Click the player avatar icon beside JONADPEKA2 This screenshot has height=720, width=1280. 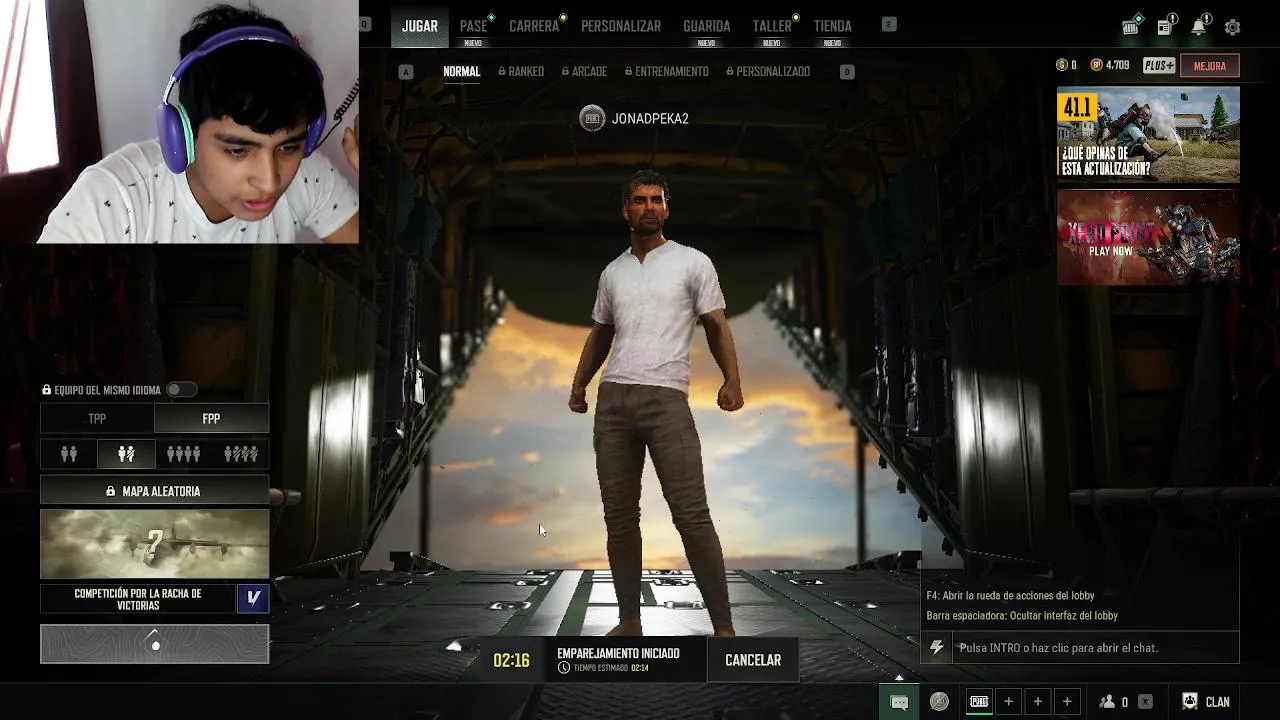click(592, 119)
